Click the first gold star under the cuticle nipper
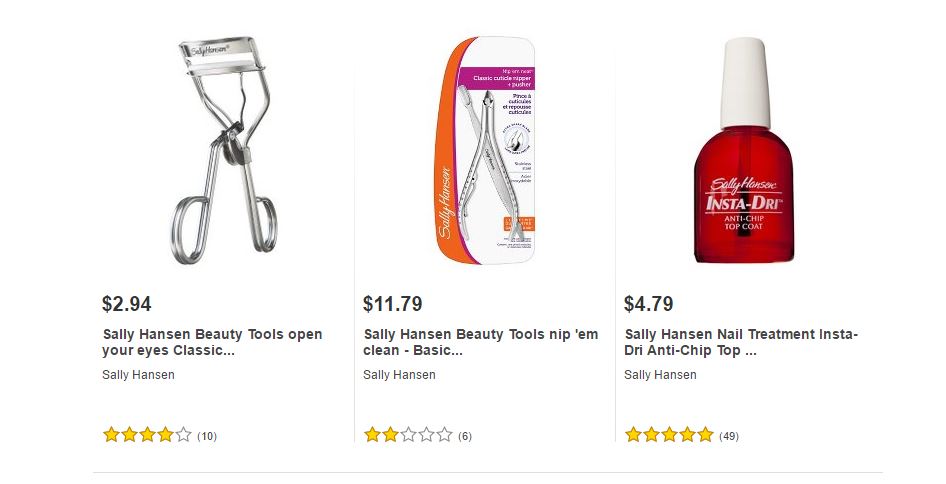 pos(372,435)
